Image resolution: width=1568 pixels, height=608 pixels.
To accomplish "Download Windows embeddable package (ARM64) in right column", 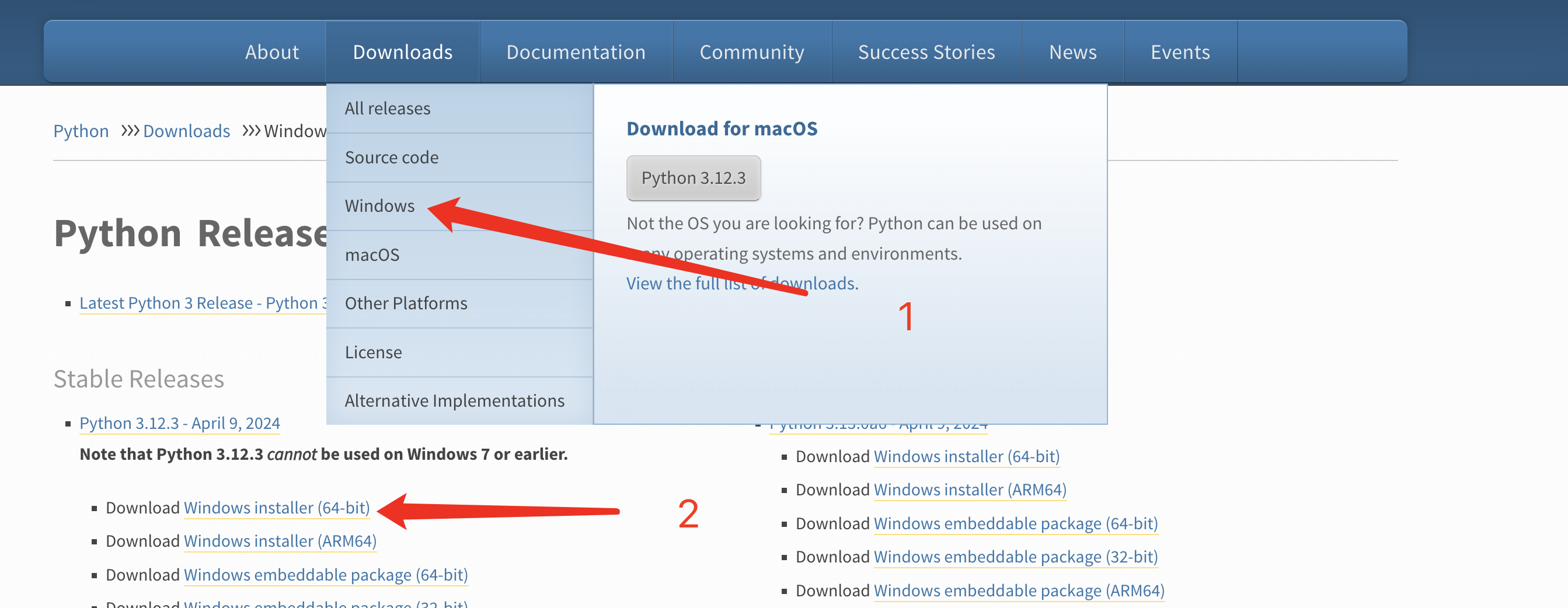I will (1019, 590).
